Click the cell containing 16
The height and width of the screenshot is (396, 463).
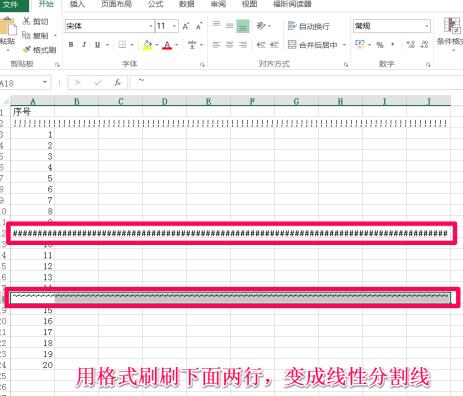point(32,321)
